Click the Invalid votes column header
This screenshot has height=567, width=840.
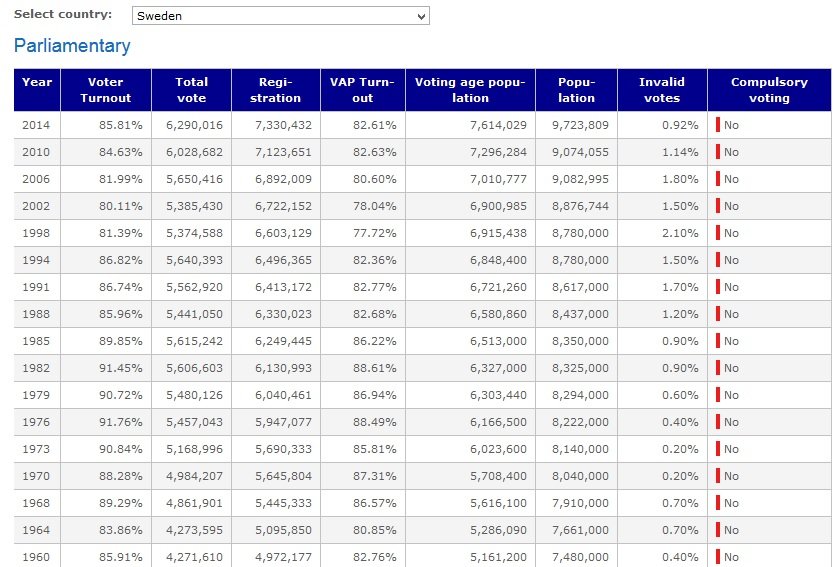[662, 89]
